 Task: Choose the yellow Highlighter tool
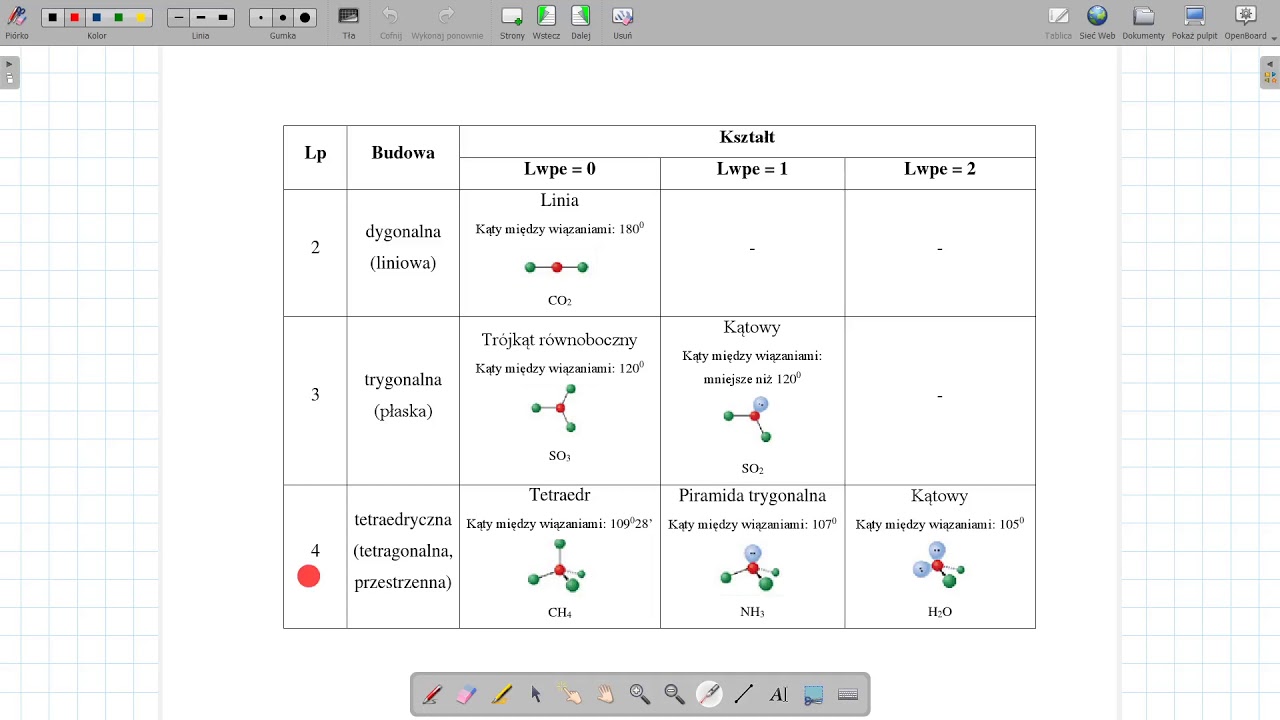pos(501,694)
